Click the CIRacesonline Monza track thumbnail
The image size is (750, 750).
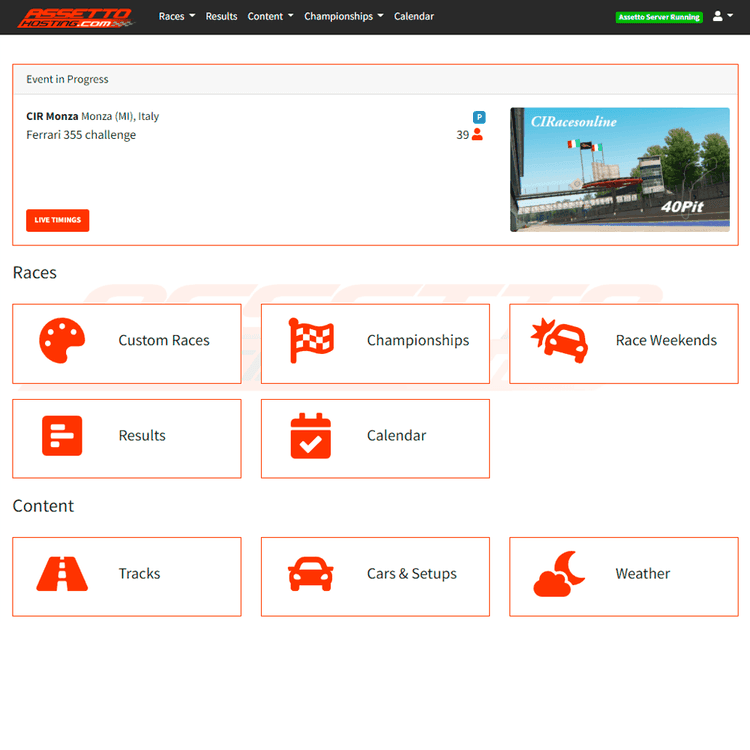(619, 169)
